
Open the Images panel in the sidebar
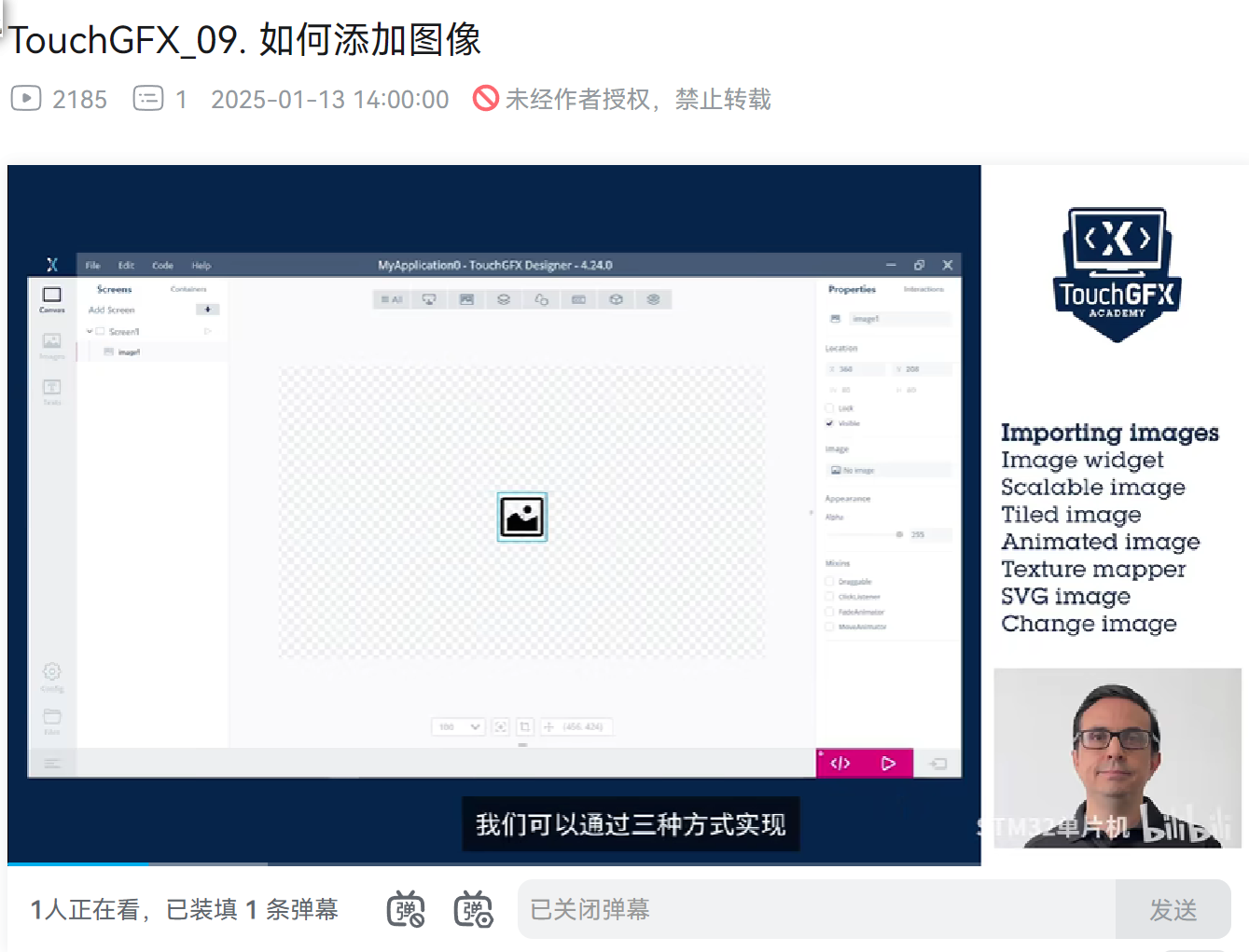click(52, 344)
